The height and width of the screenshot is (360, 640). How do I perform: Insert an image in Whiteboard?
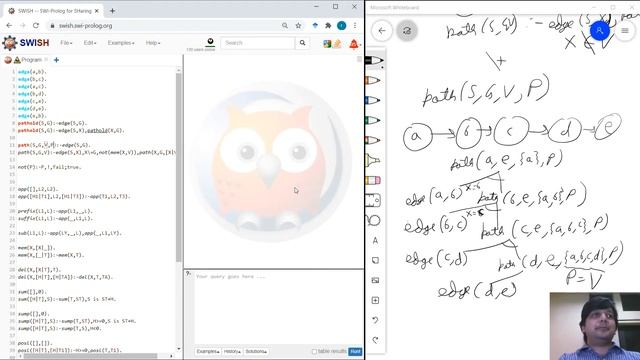pos(375,280)
